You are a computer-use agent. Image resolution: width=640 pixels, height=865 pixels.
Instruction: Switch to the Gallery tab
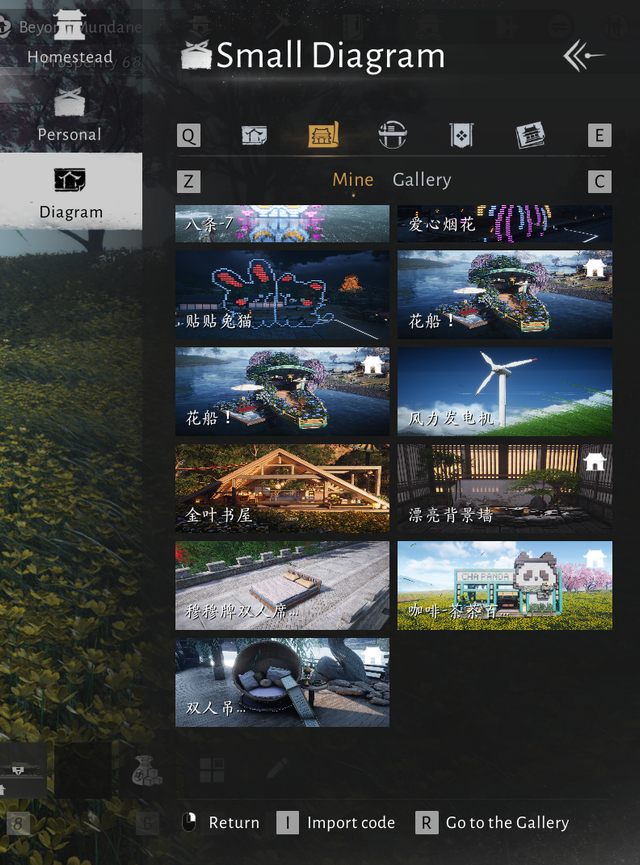[422, 180]
